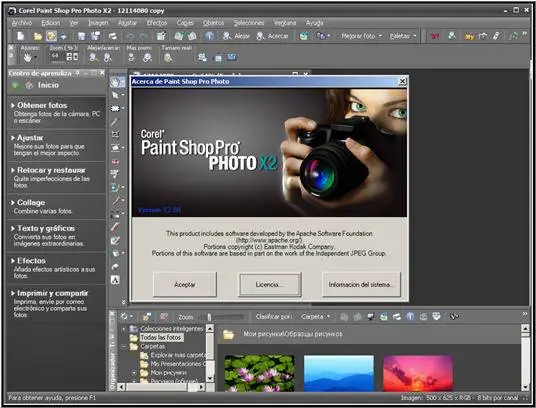Click the pink sunset thumbnail
The width and height of the screenshot is (536, 408).
tap(418, 373)
